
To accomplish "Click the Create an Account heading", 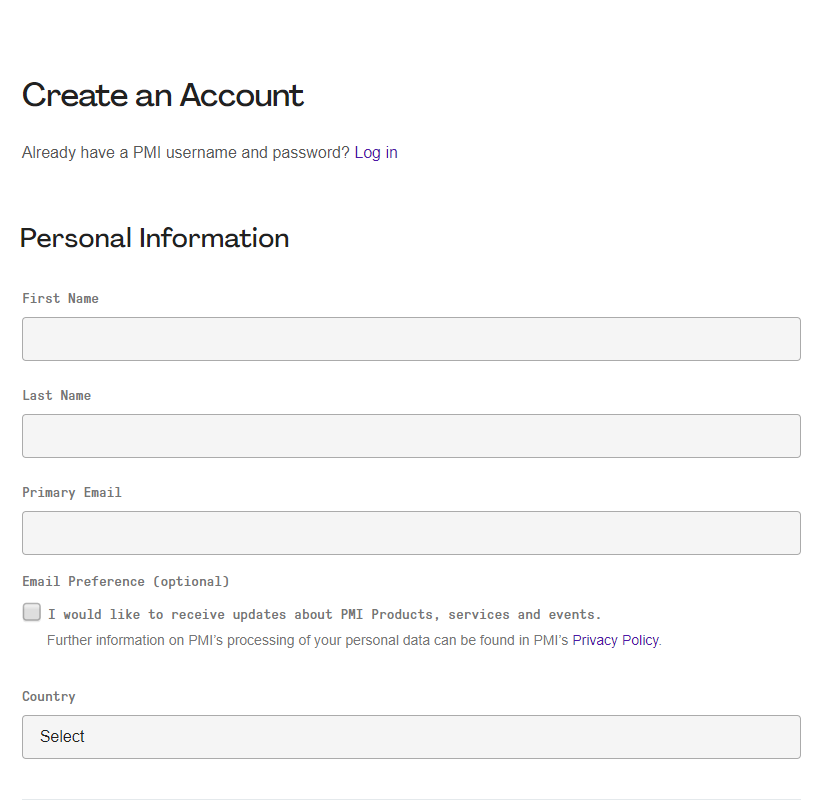I will (163, 95).
